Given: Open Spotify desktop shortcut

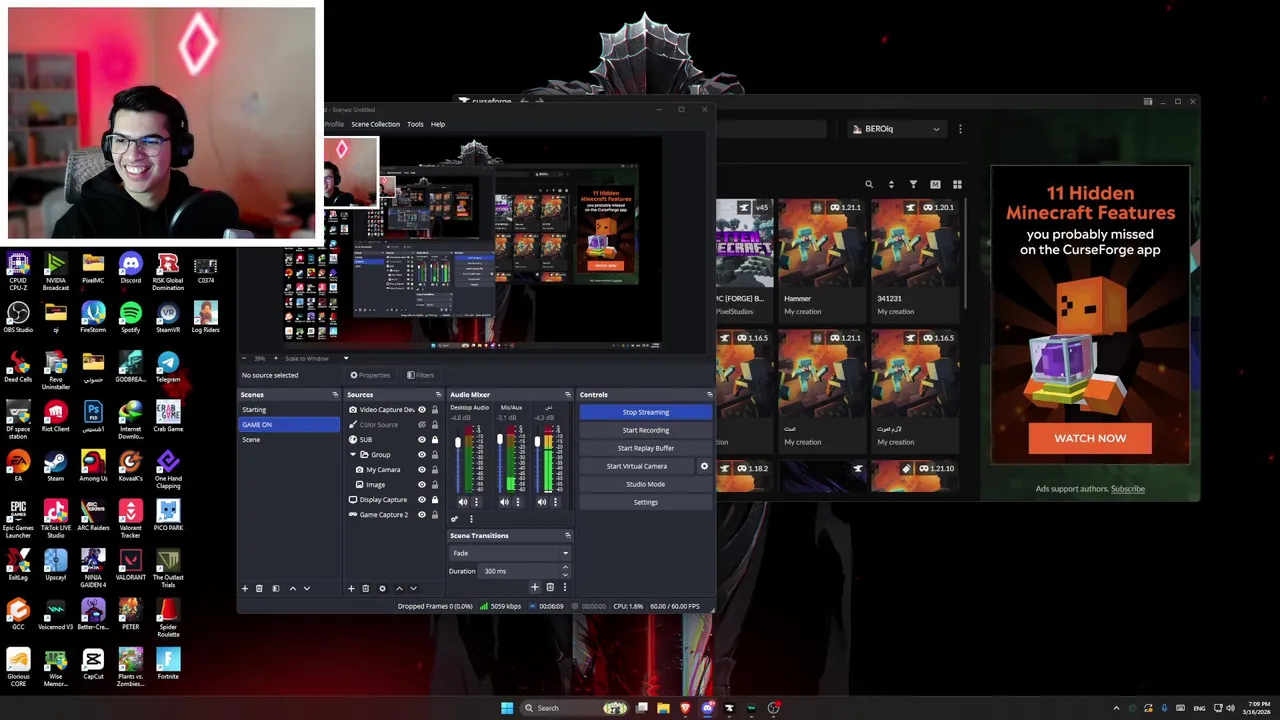Looking at the screenshot, I should tap(130, 319).
